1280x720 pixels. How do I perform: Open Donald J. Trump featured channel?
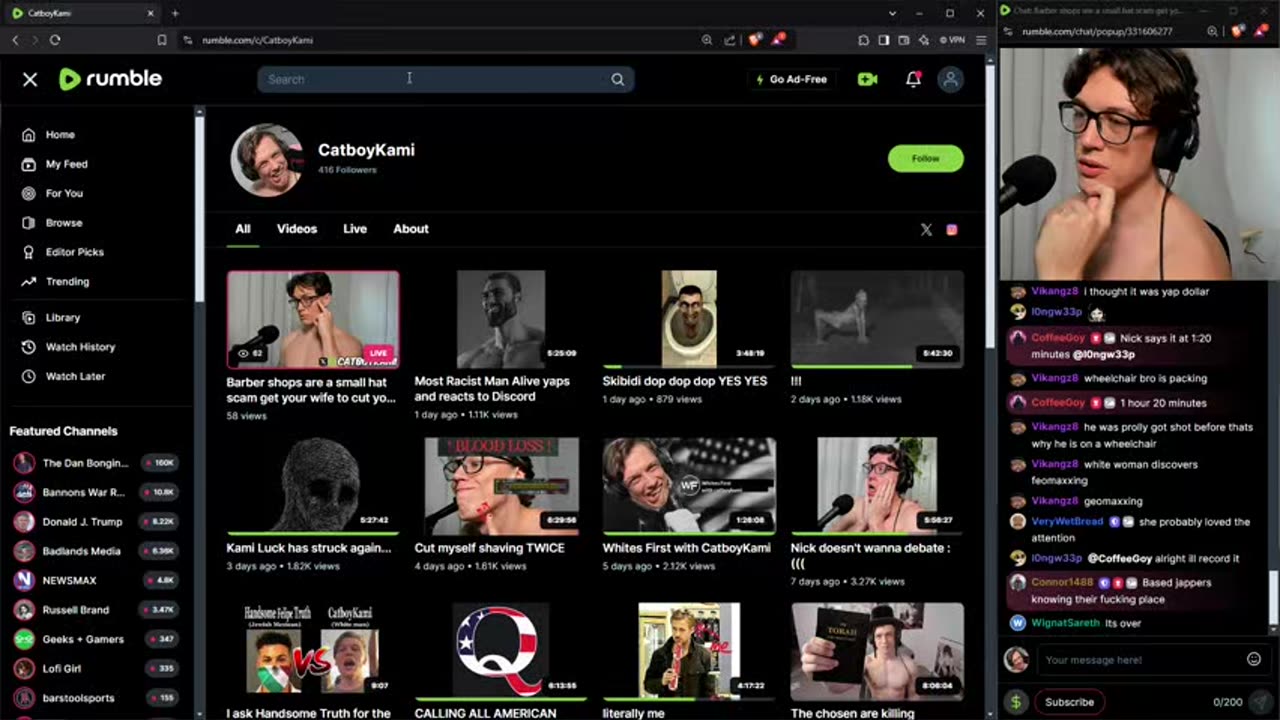coord(97,521)
